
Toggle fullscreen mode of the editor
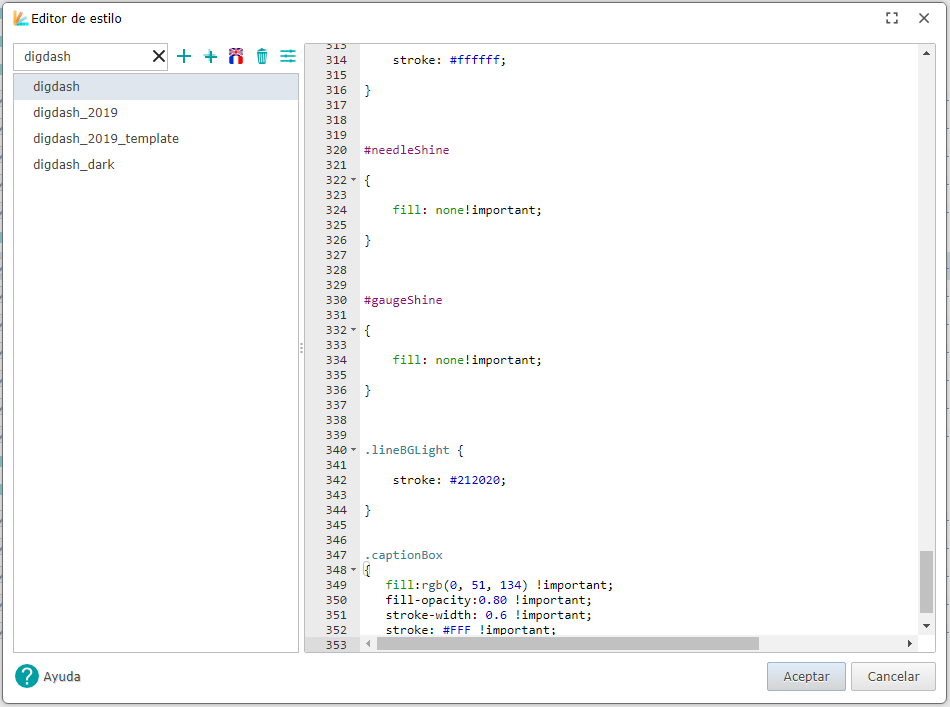892,18
